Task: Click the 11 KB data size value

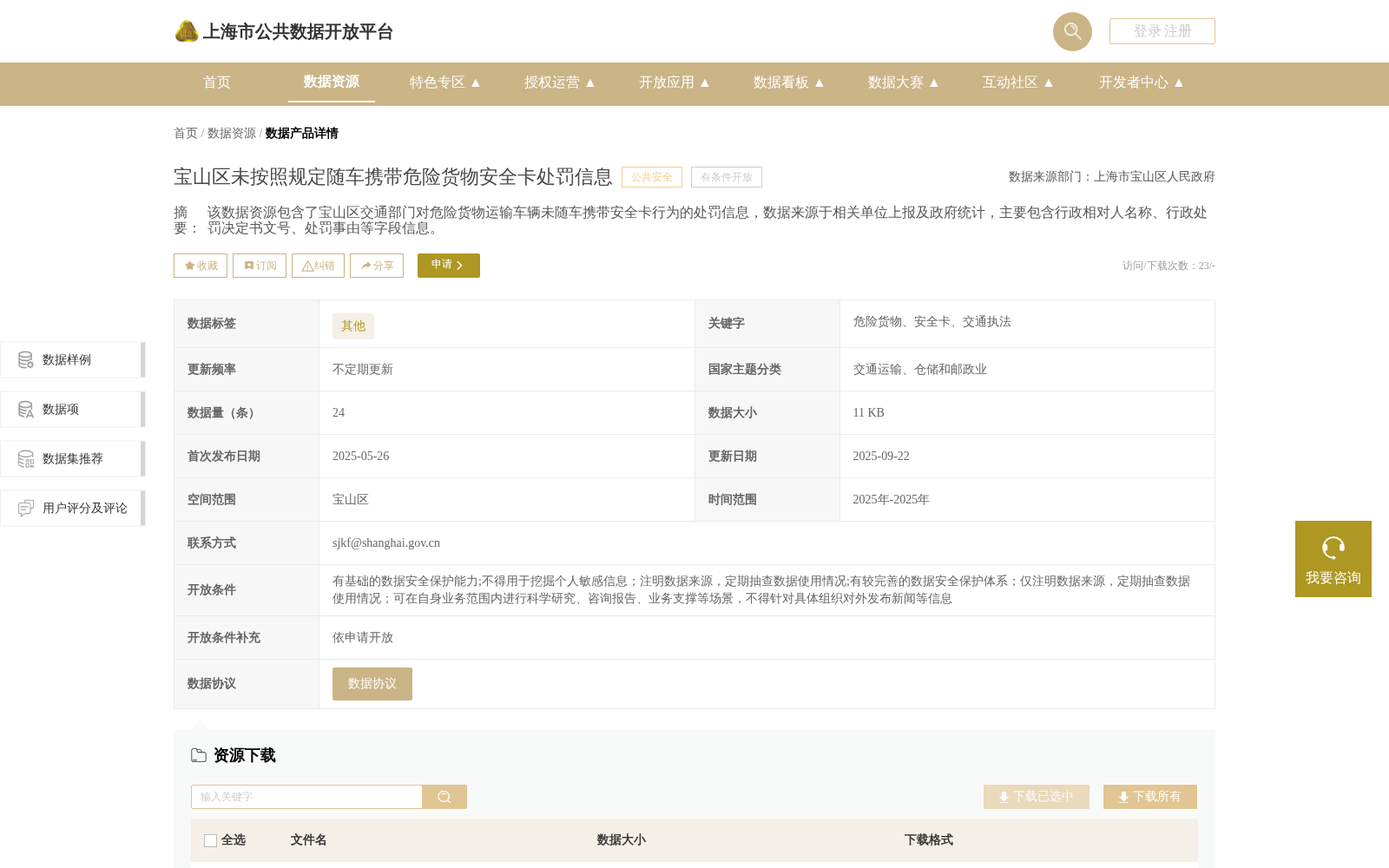Action: [x=868, y=413]
